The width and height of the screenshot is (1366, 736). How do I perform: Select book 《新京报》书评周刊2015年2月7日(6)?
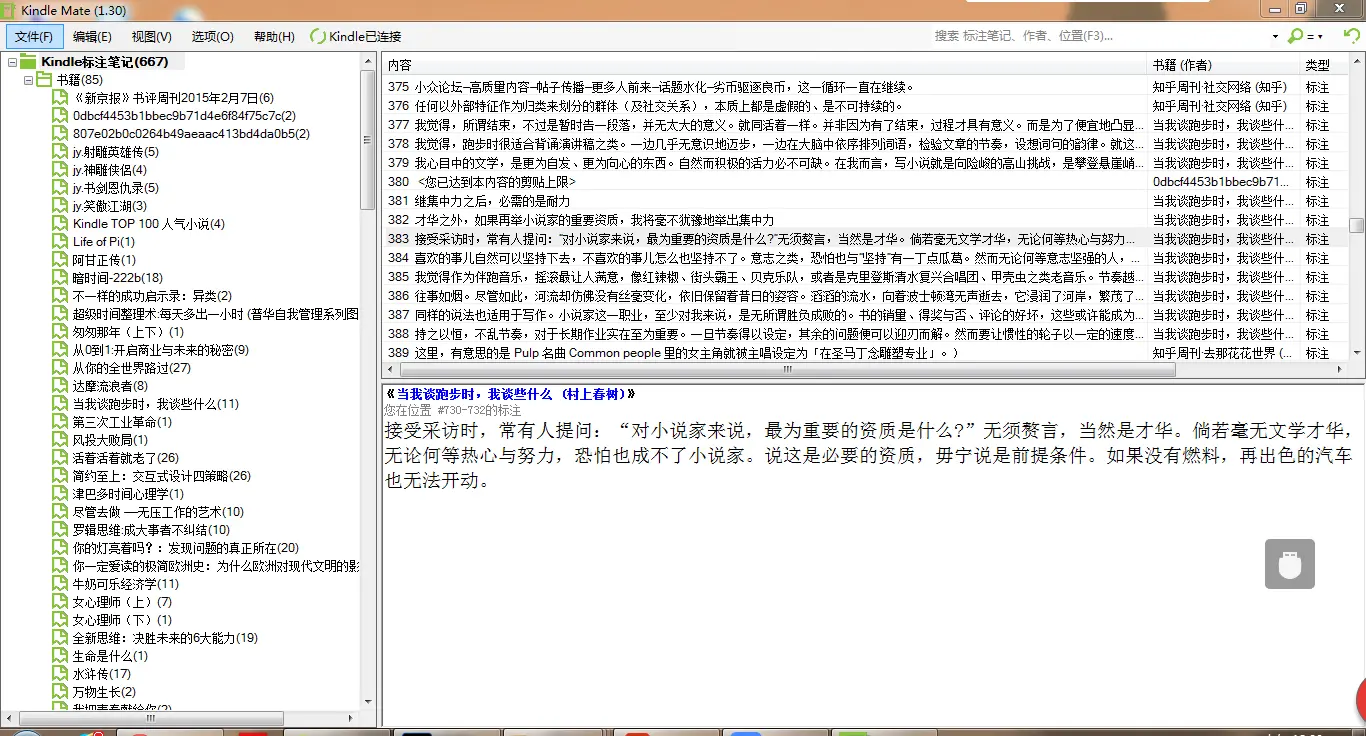[x=173, y=98]
